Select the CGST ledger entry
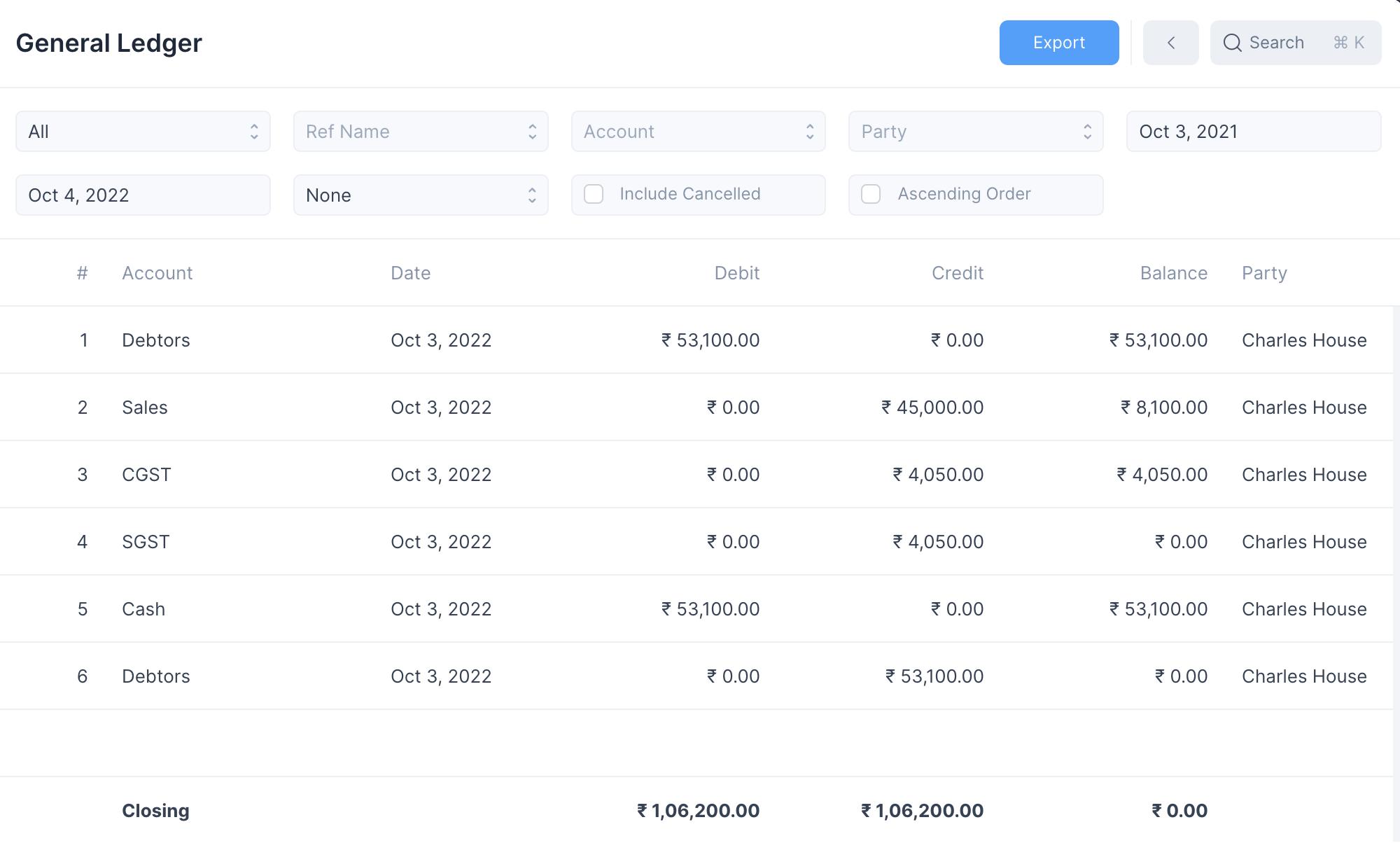The width and height of the screenshot is (1400, 843). click(x=146, y=475)
